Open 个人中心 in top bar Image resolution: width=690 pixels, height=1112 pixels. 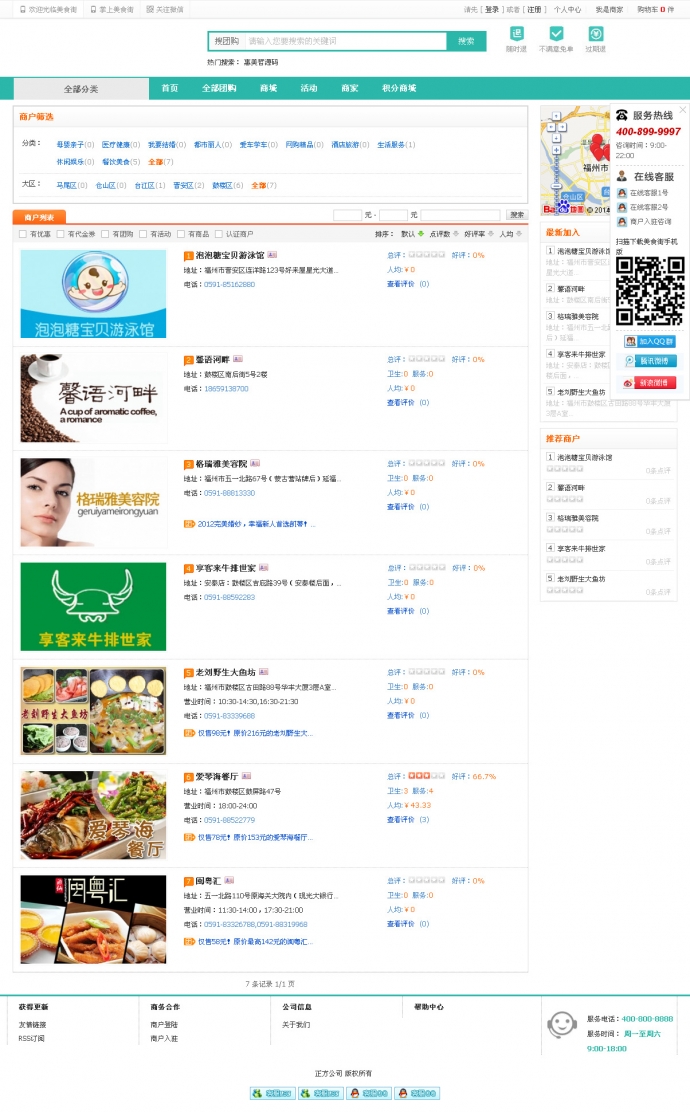pyautogui.click(x=567, y=10)
